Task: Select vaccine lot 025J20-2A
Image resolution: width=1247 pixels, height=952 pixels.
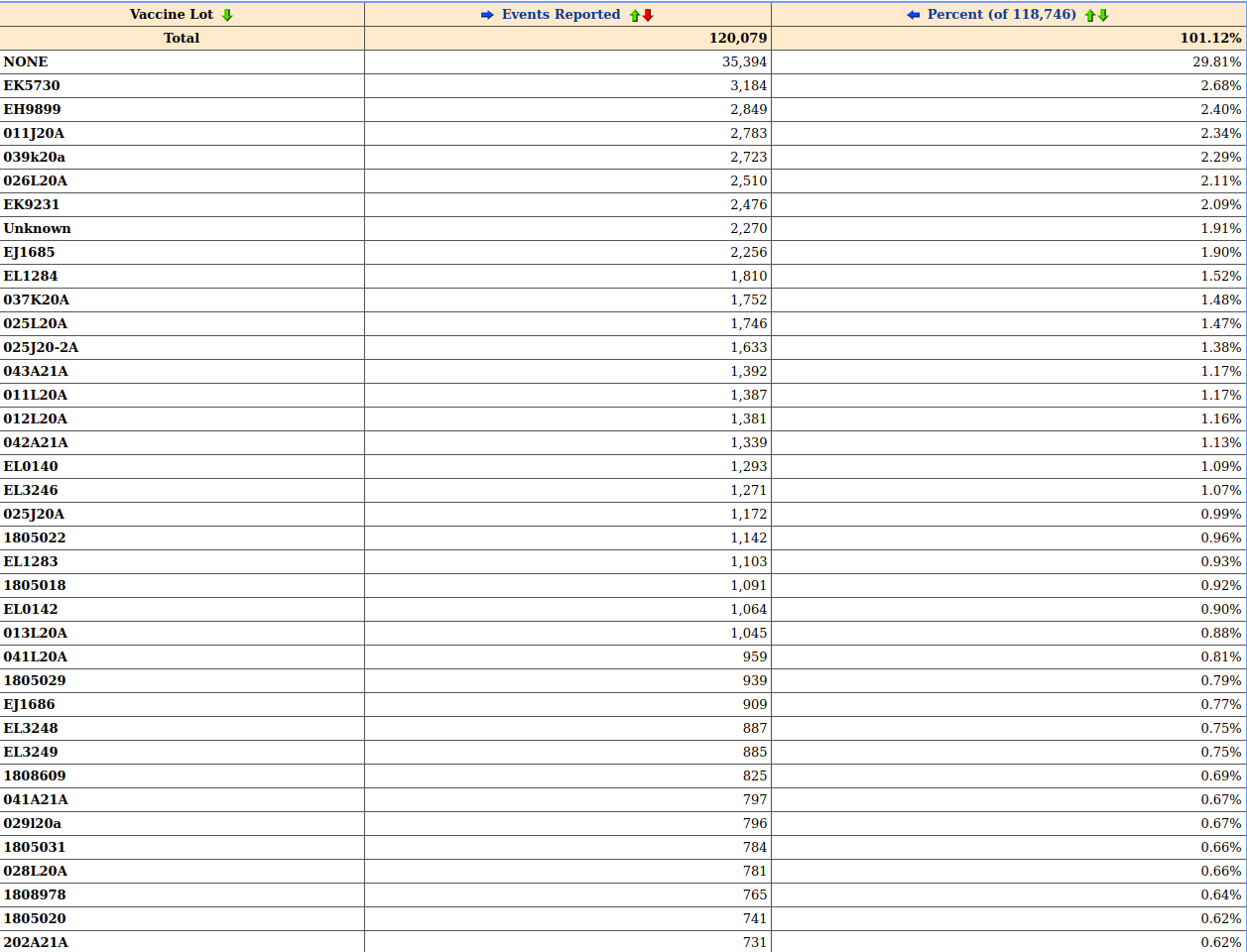Action: [x=41, y=347]
